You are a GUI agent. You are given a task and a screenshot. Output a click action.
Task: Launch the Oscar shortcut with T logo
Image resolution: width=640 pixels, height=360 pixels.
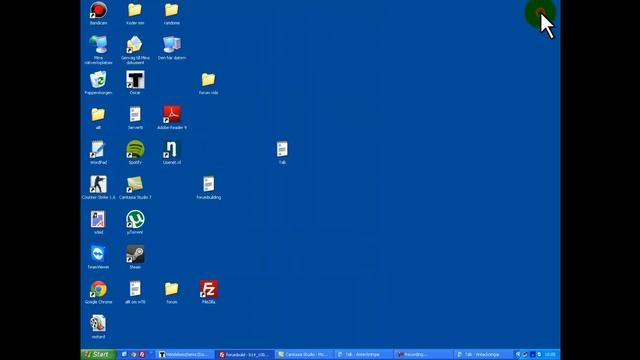pos(135,80)
